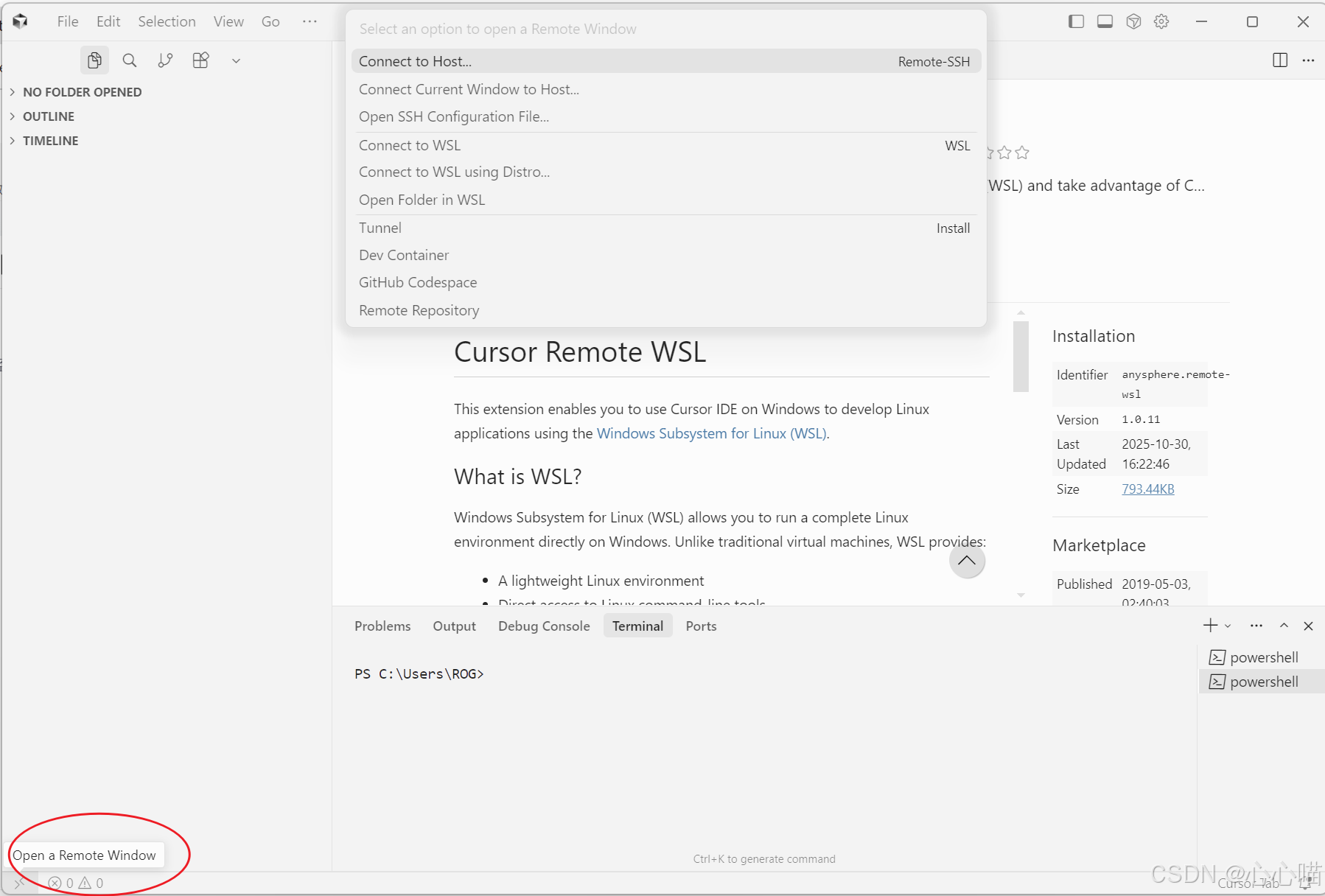Open the View menu
The width and height of the screenshot is (1325, 896).
click(x=228, y=21)
